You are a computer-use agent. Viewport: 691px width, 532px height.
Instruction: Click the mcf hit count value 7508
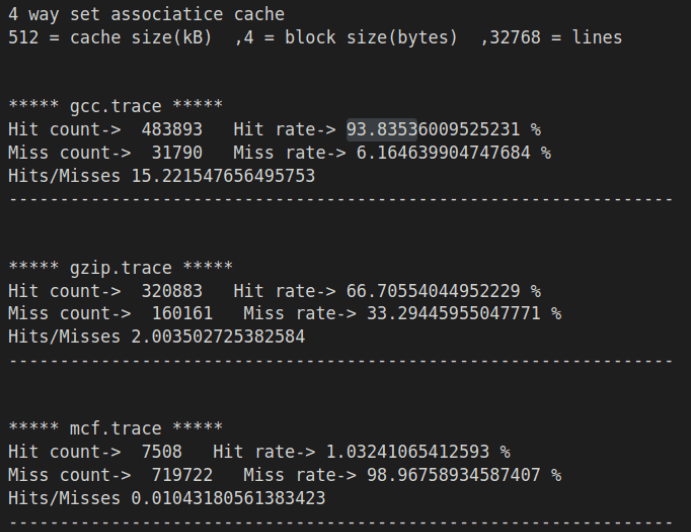(x=162, y=452)
